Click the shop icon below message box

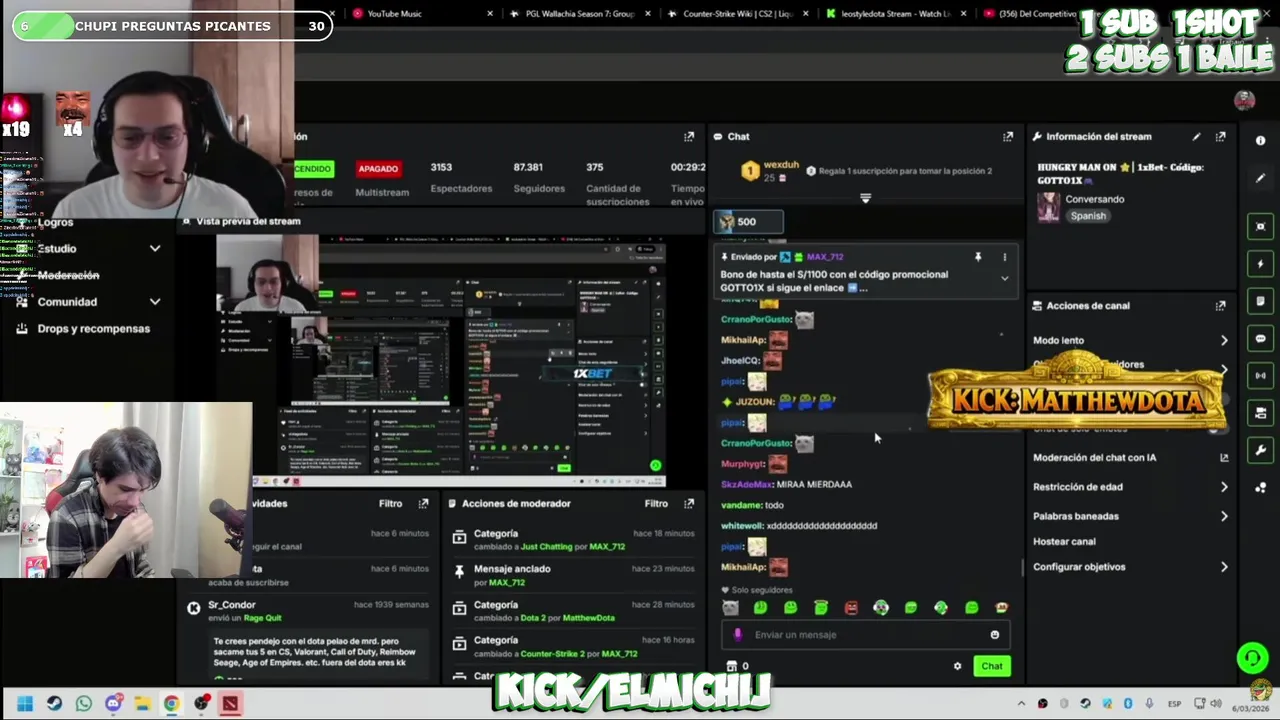(731, 666)
